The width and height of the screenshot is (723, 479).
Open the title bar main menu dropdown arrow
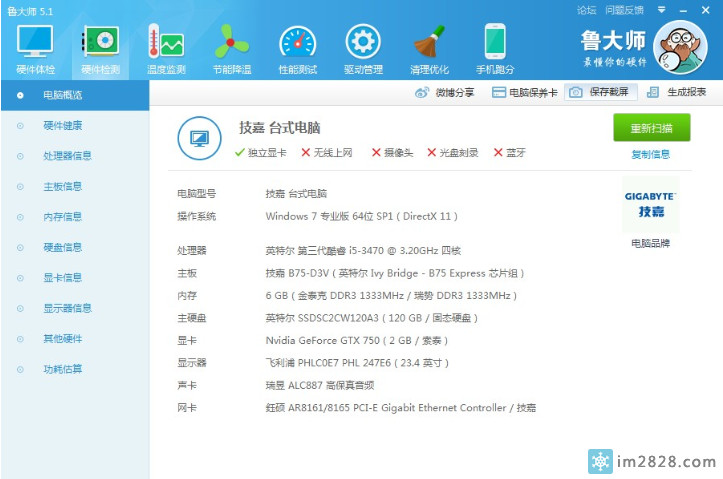(x=661, y=9)
